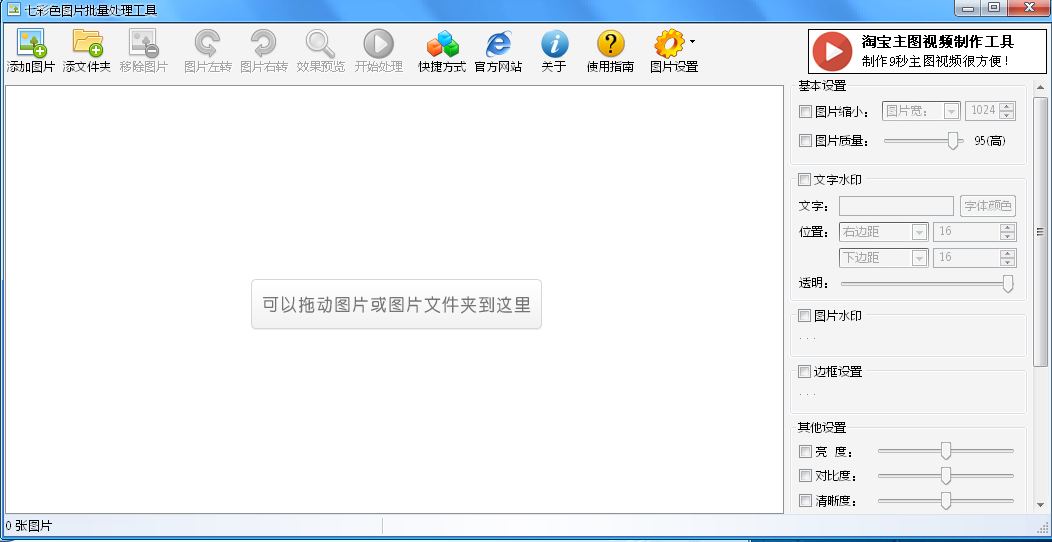Open 官方网站 Internet Explorer icon
This screenshot has height=542, width=1052.
[x=498, y=44]
